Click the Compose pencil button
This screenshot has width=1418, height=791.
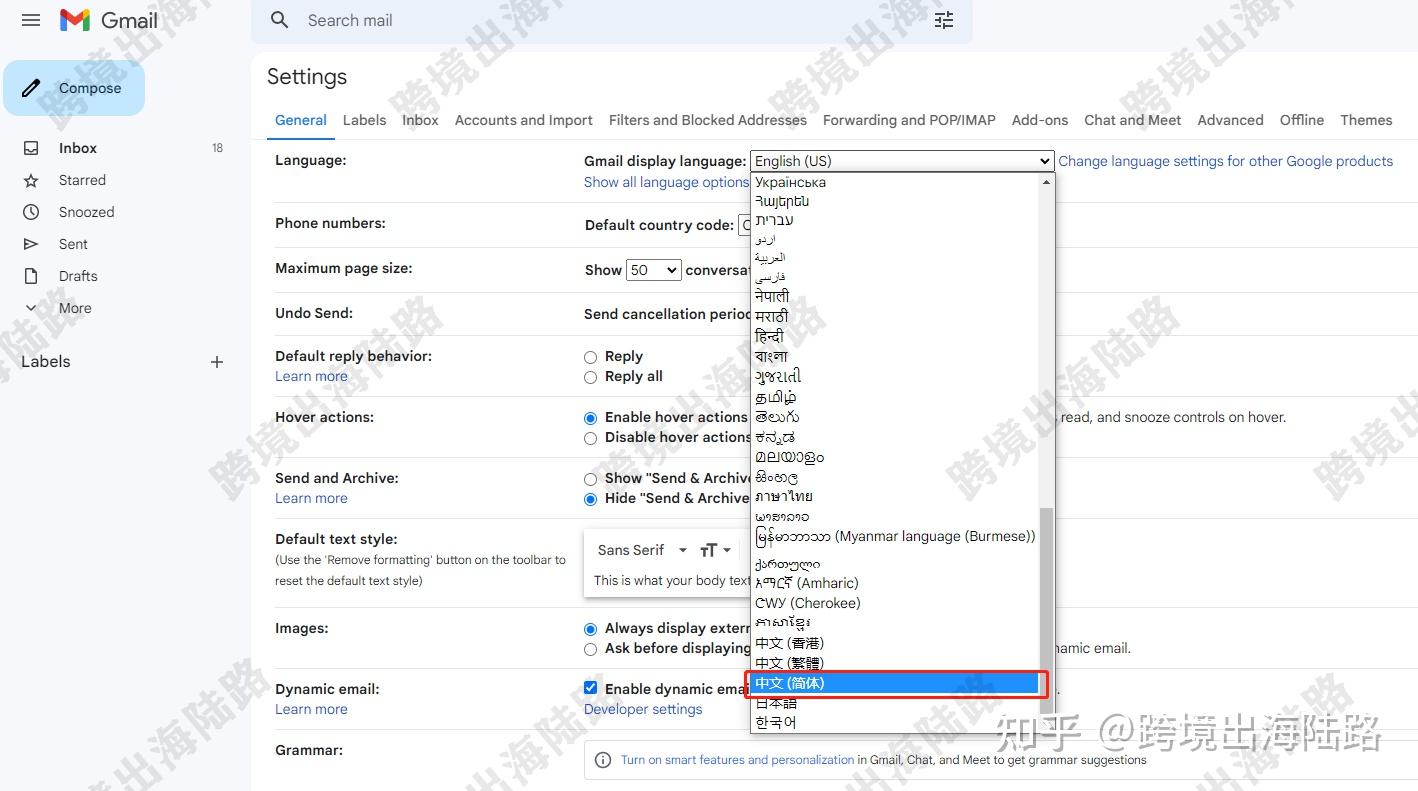point(74,88)
